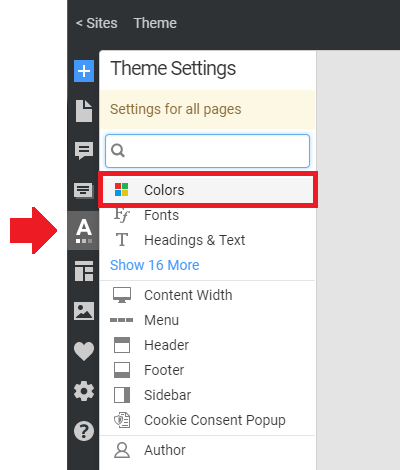Click the theme settings search field
This screenshot has width=400, height=470.
coord(207,151)
